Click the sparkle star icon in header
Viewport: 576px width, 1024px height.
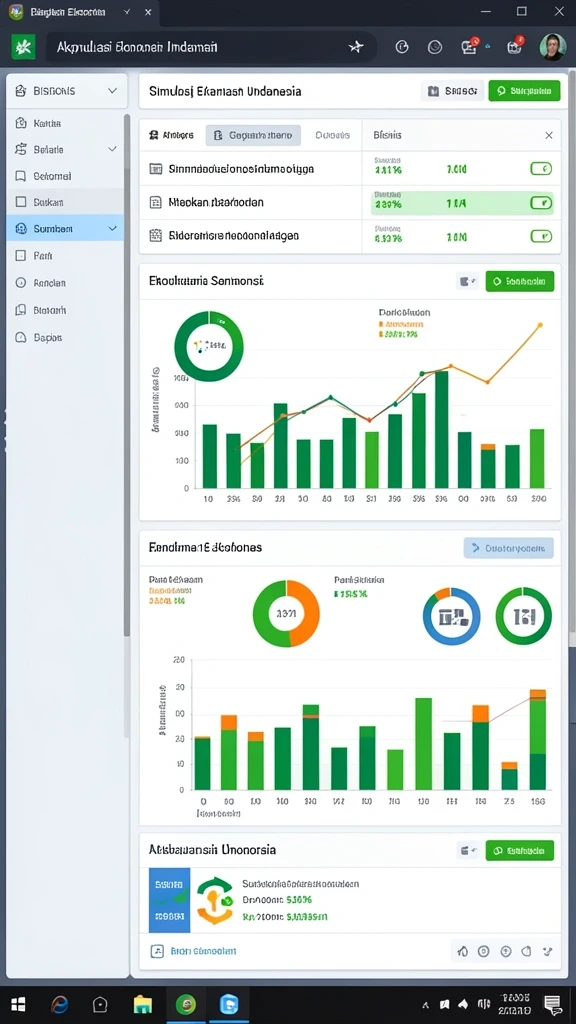356,47
